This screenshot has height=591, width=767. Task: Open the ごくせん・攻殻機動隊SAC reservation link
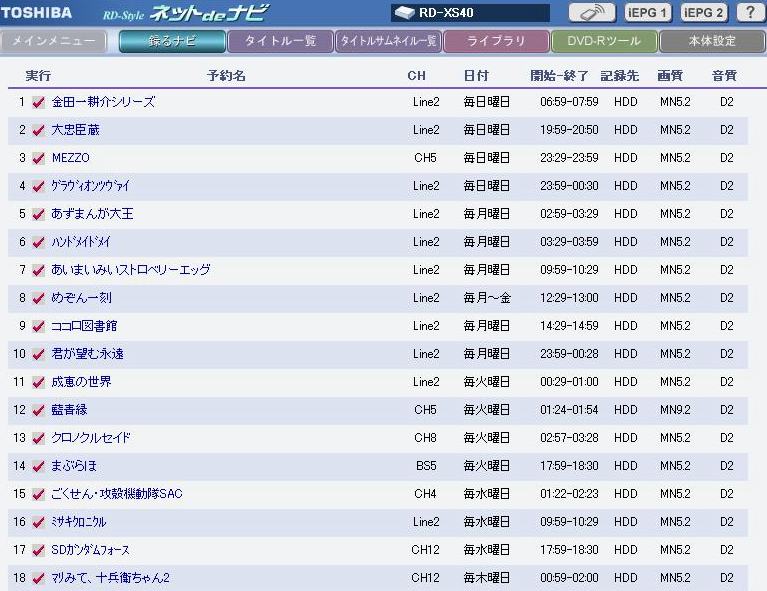pyautogui.click(x=117, y=494)
